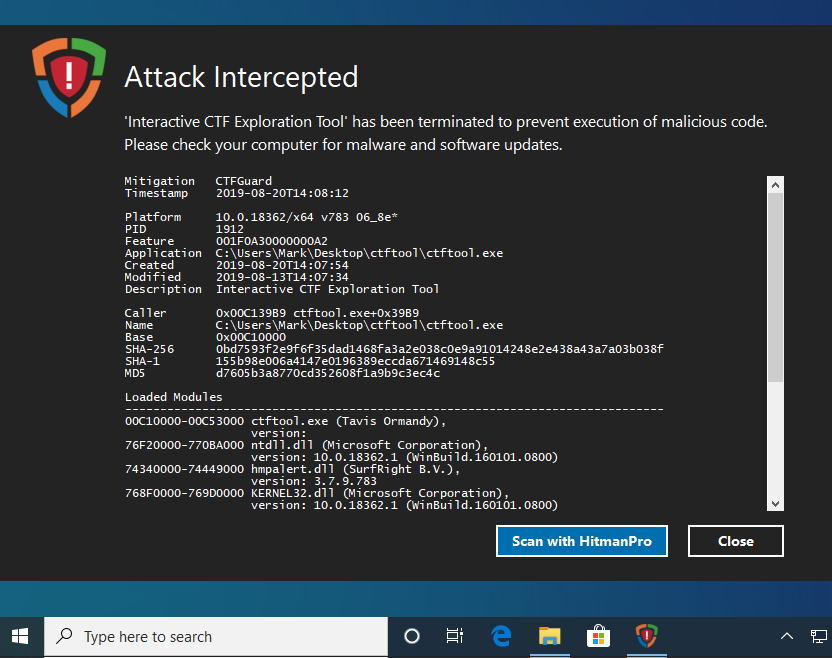Image resolution: width=832 pixels, height=658 pixels.
Task: Click the 'Attack Intercepted' heading
Action: 241,77
